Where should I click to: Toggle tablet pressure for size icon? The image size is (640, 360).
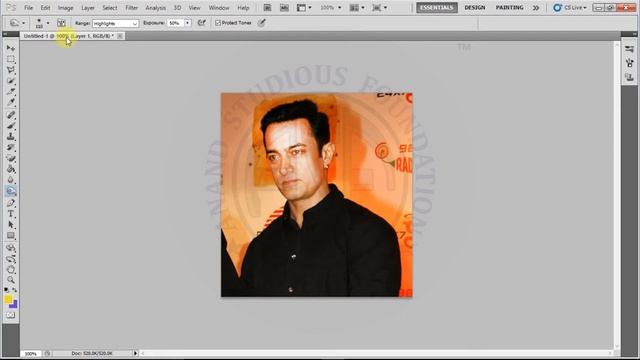262,23
